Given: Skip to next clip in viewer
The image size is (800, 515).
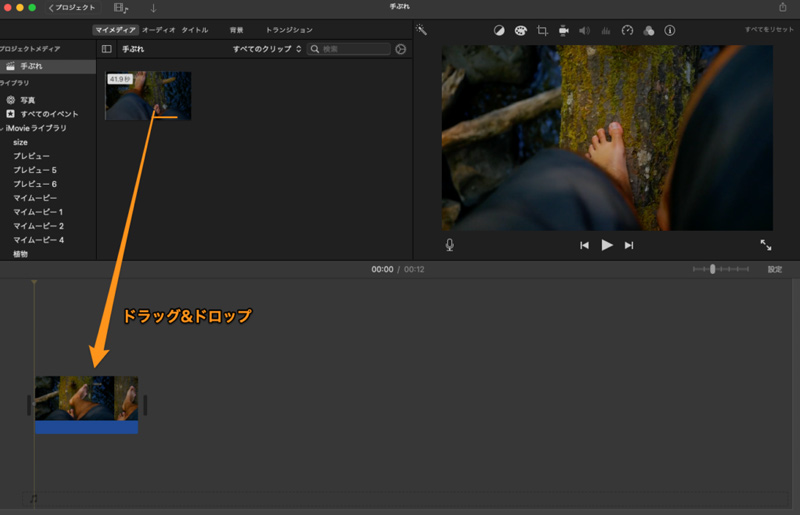Looking at the screenshot, I should [x=629, y=246].
